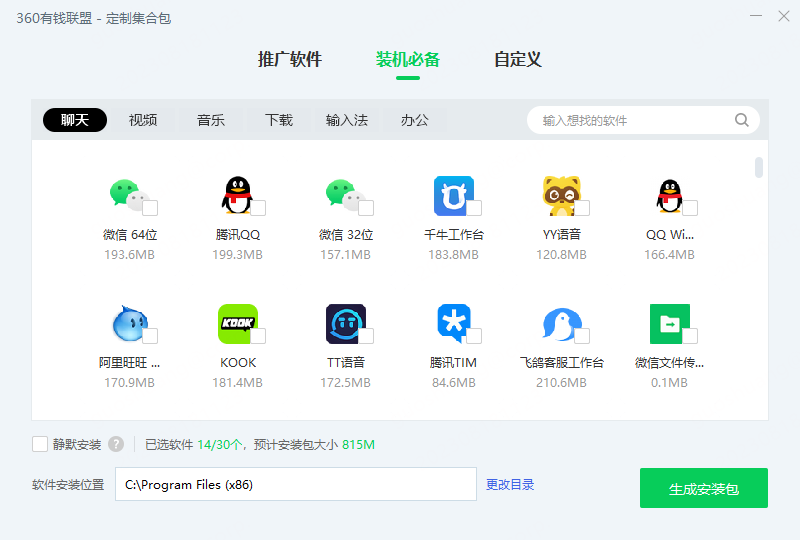Check the box for 腾讯TIM
Viewport: 800px width, 540px height.
point(474,336)
